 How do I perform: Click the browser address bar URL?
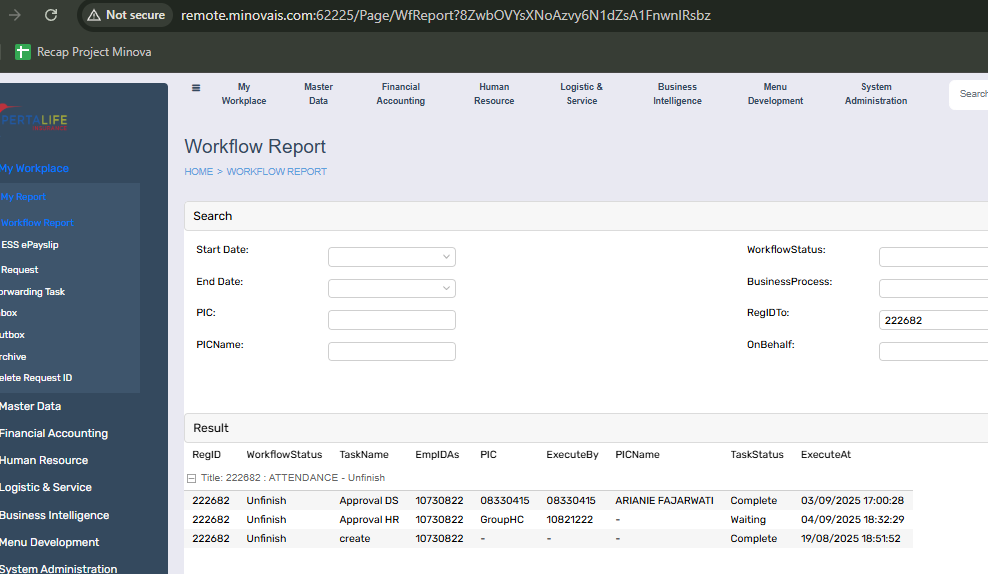click(x=445, y=15)
